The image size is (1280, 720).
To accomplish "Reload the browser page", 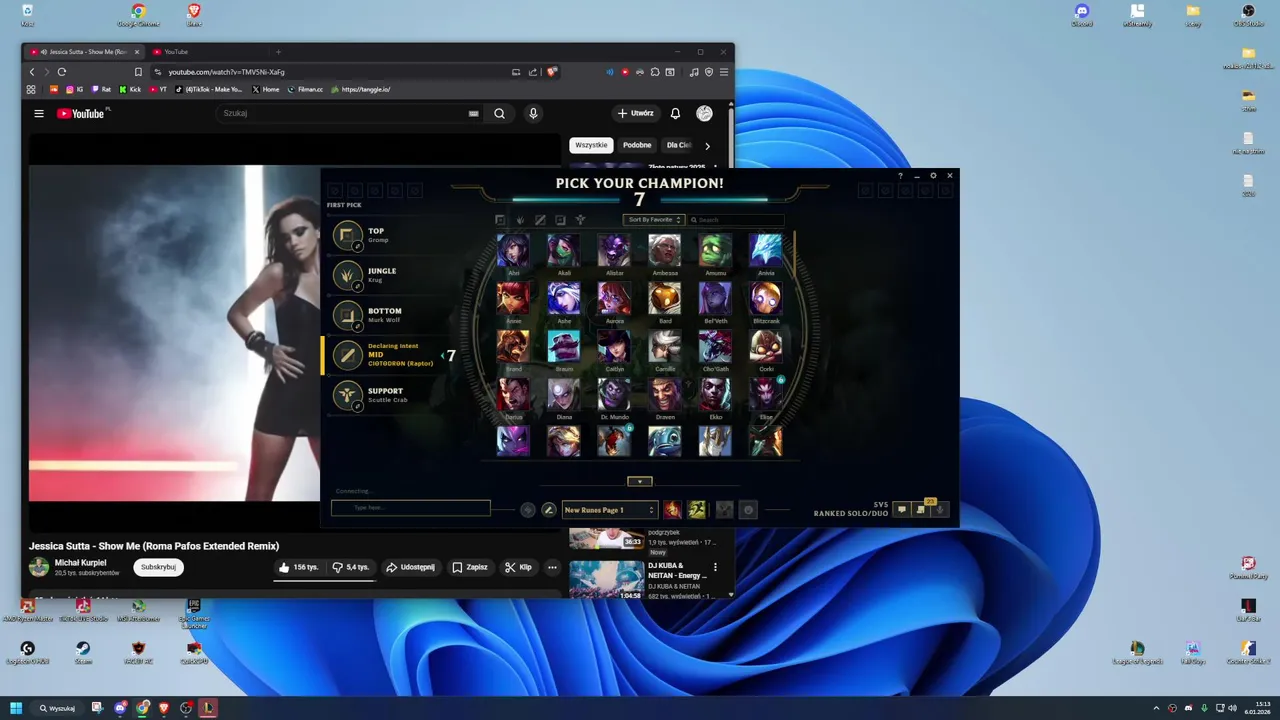I will [62, 72].
